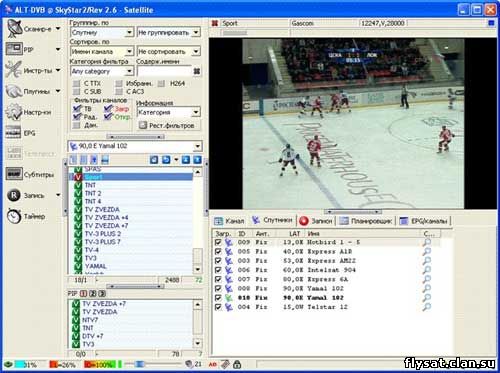Open the Не группировать dropdown
Viewport: 500px width, 373px height.
[x=196, y=32]
